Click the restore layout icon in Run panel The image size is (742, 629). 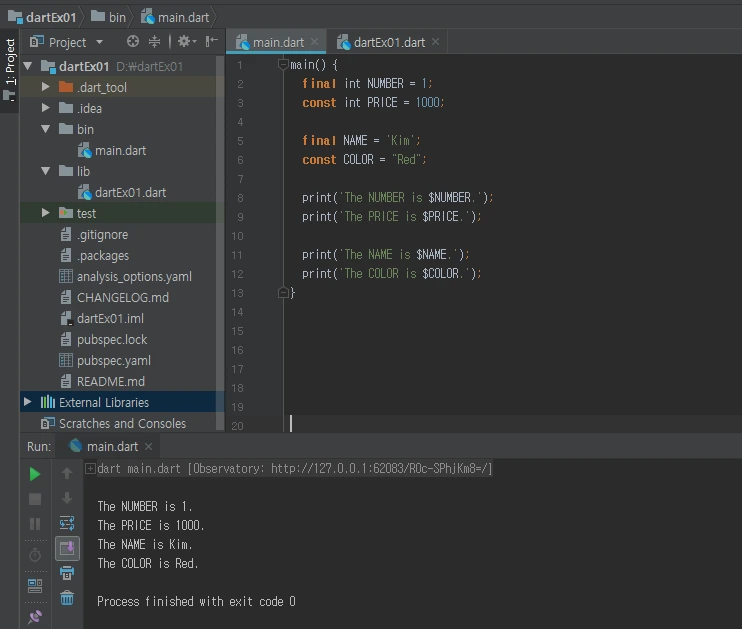[35, 586]
